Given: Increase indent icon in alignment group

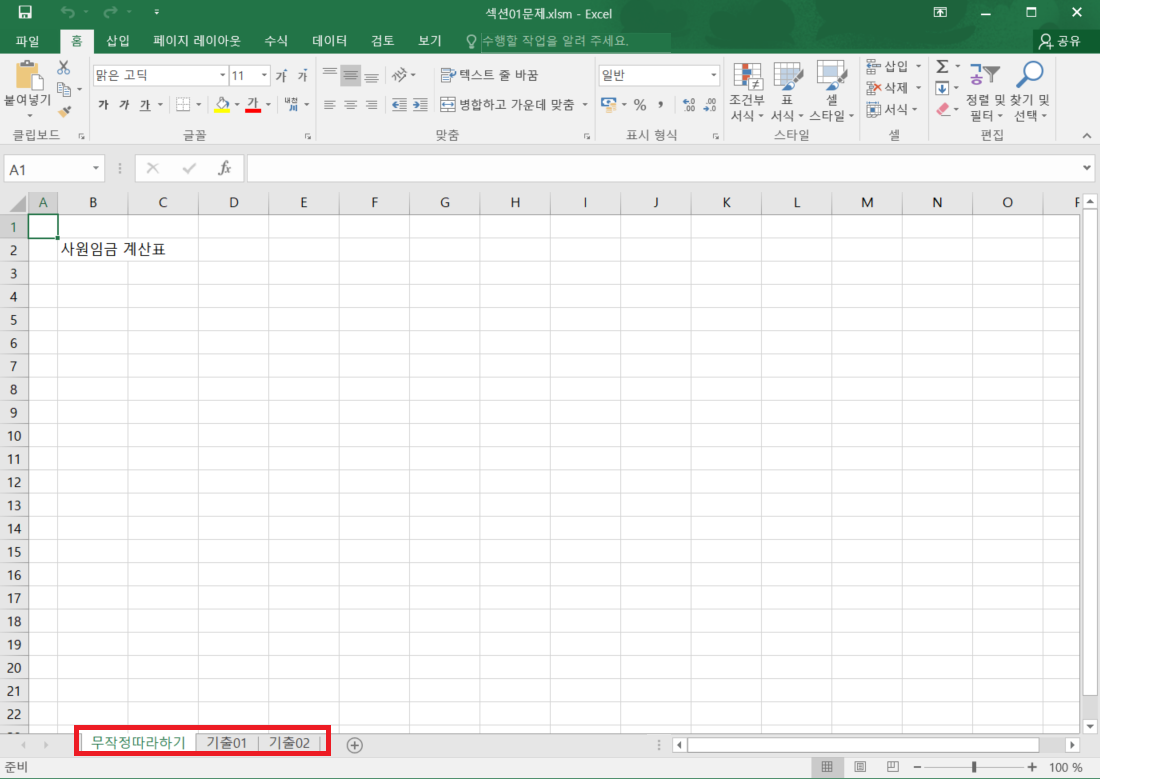Looking at the screenshot, I should coord(420,104).
